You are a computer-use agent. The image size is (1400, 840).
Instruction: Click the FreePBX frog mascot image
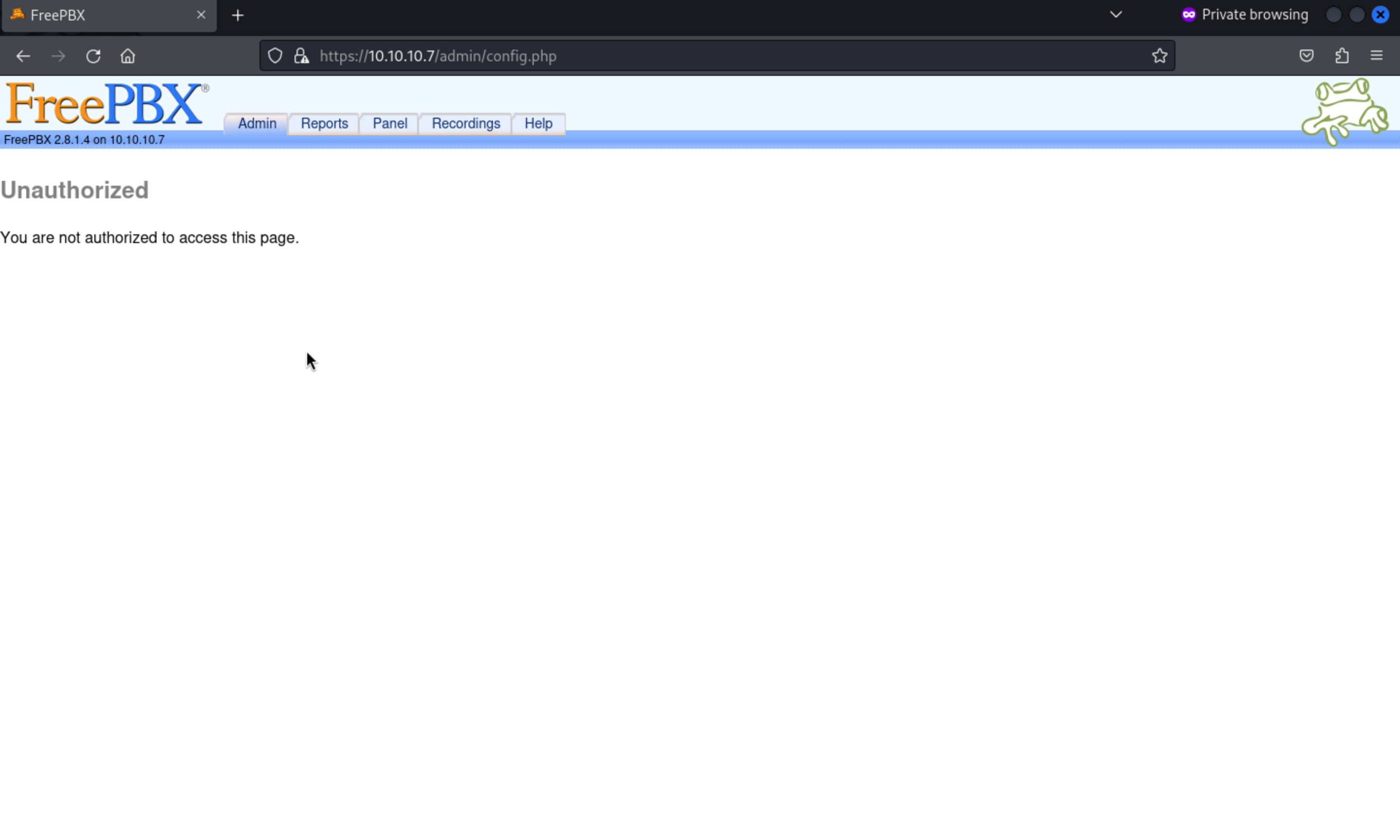coord(1345,111)
